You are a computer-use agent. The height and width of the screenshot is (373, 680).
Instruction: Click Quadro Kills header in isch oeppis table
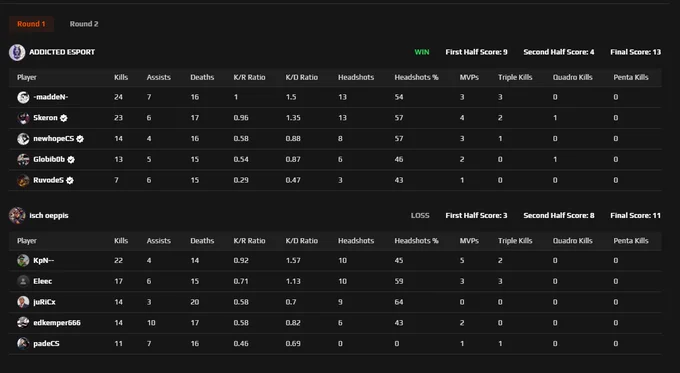coord(572,241)
